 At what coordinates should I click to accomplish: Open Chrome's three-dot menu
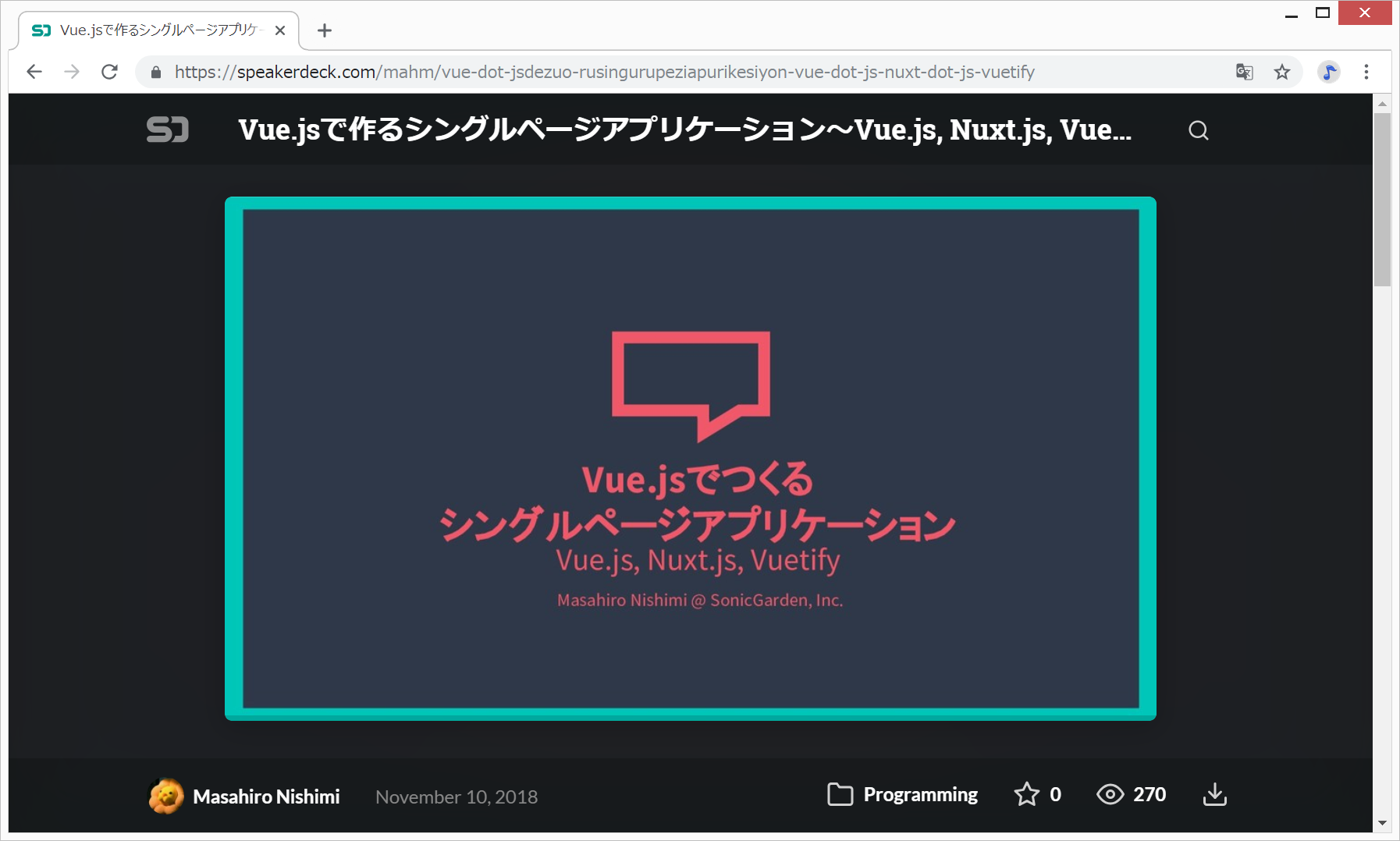pyautogui.click(x=1366, y=72)
